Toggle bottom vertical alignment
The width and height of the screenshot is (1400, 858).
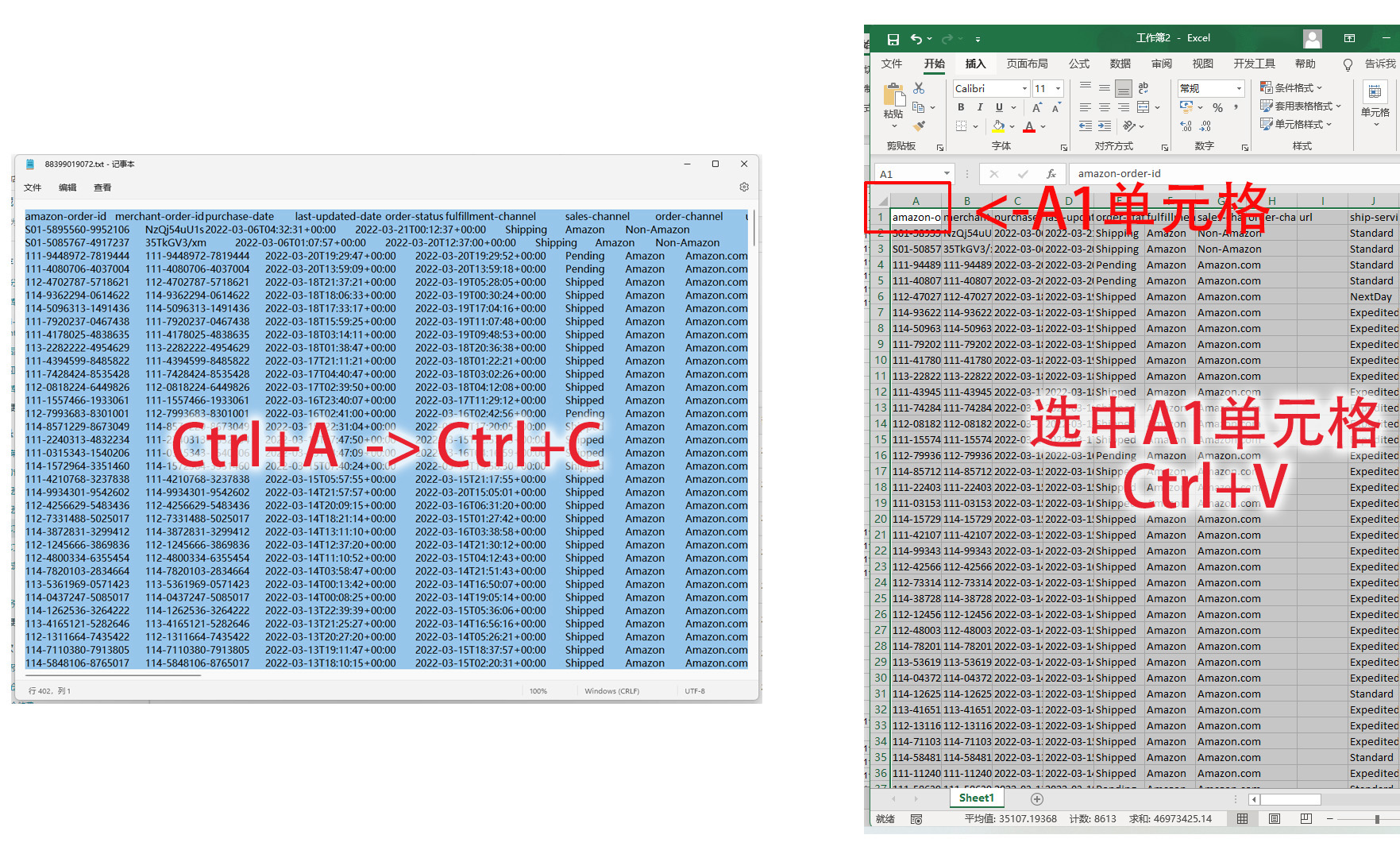coord(1124,88)
